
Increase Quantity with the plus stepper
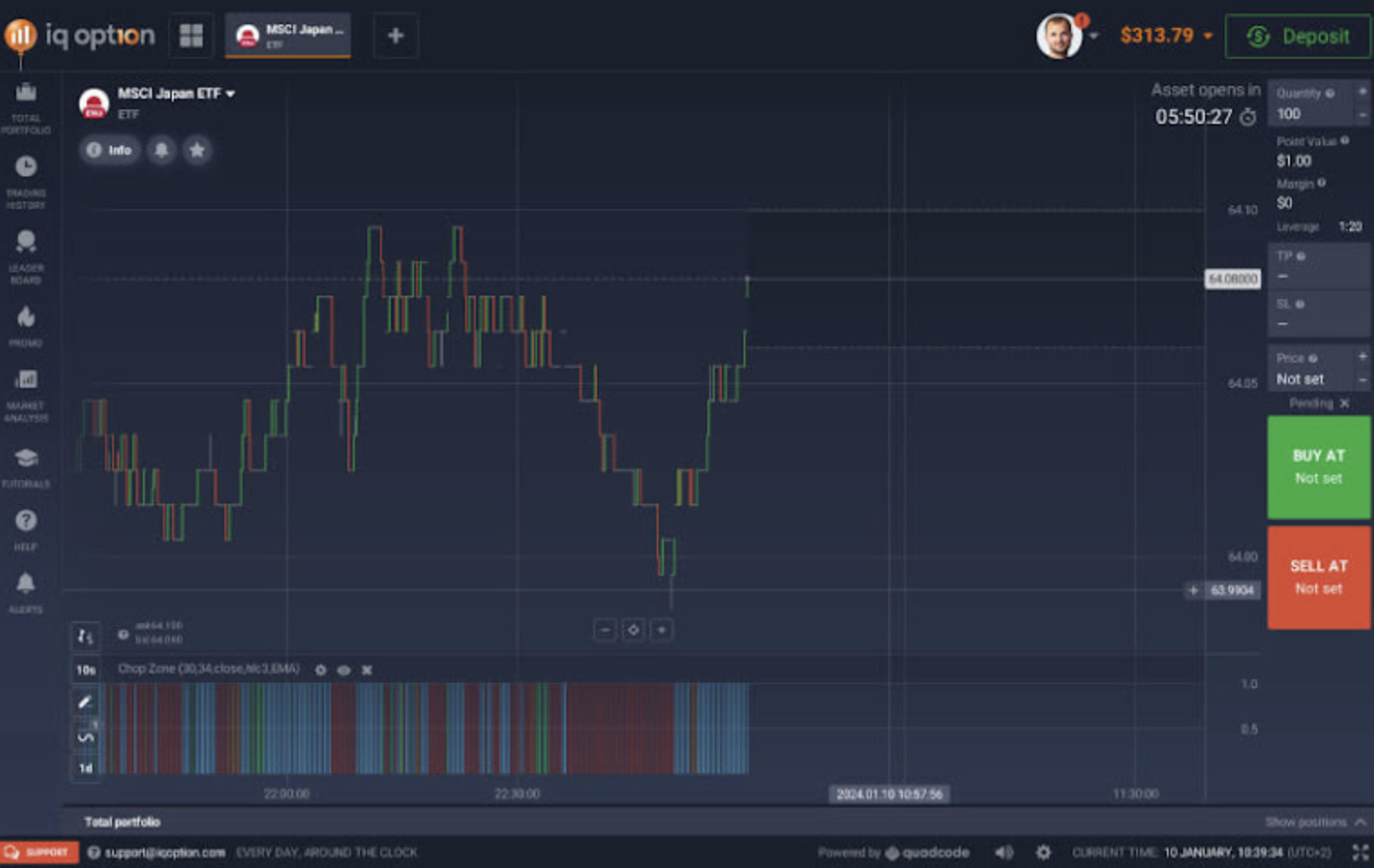click(x=1364, y=93)
